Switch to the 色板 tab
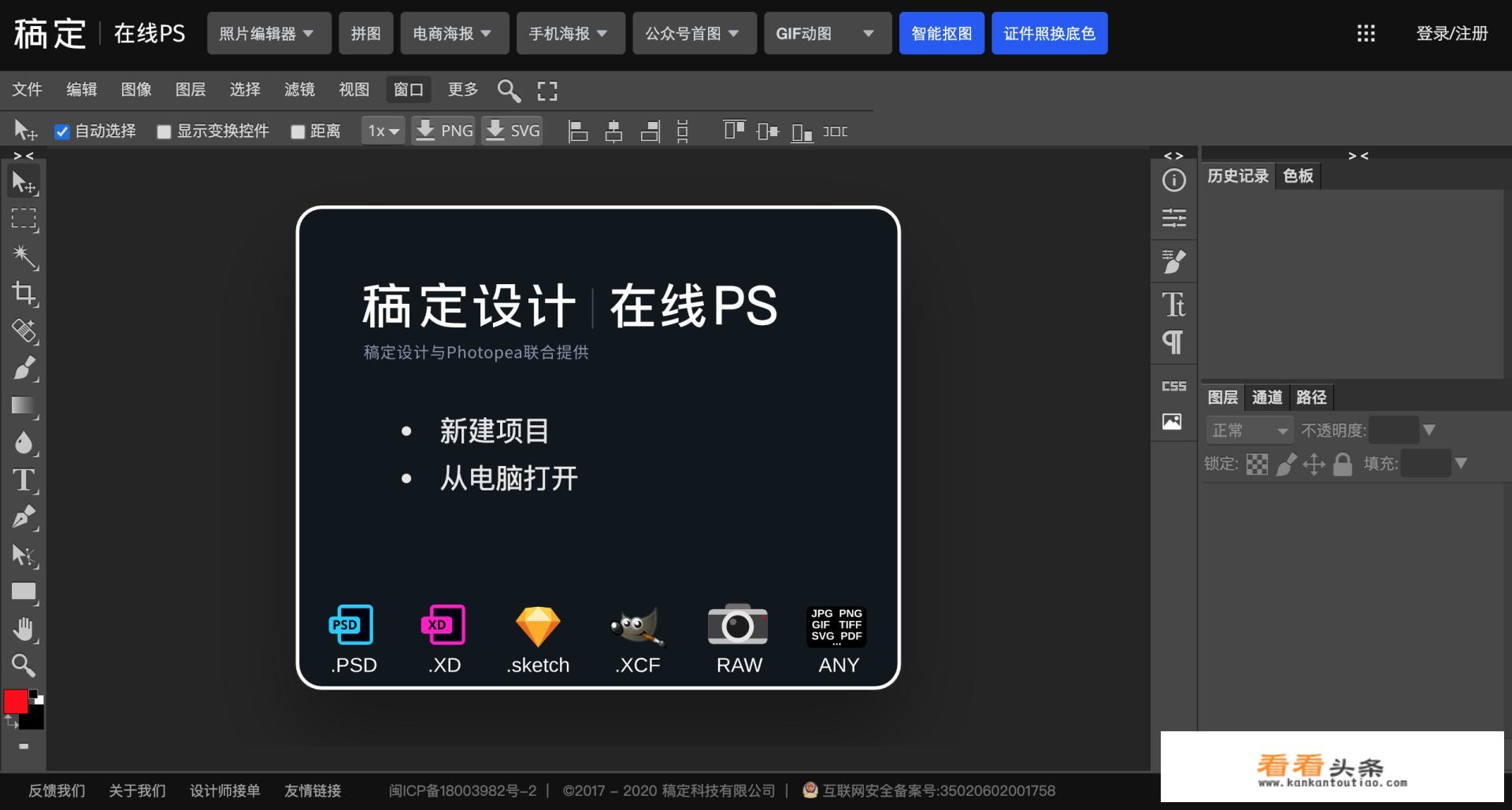 [x=1298, y=176]
